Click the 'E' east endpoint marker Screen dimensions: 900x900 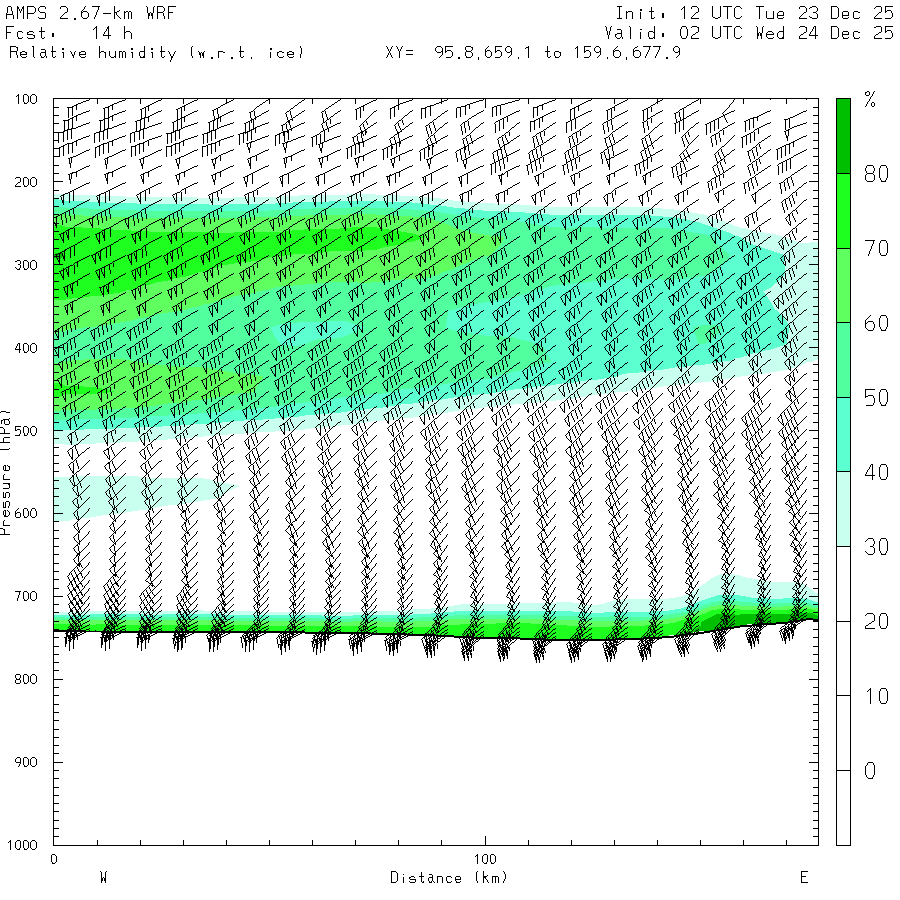click(x=803, y=878)
